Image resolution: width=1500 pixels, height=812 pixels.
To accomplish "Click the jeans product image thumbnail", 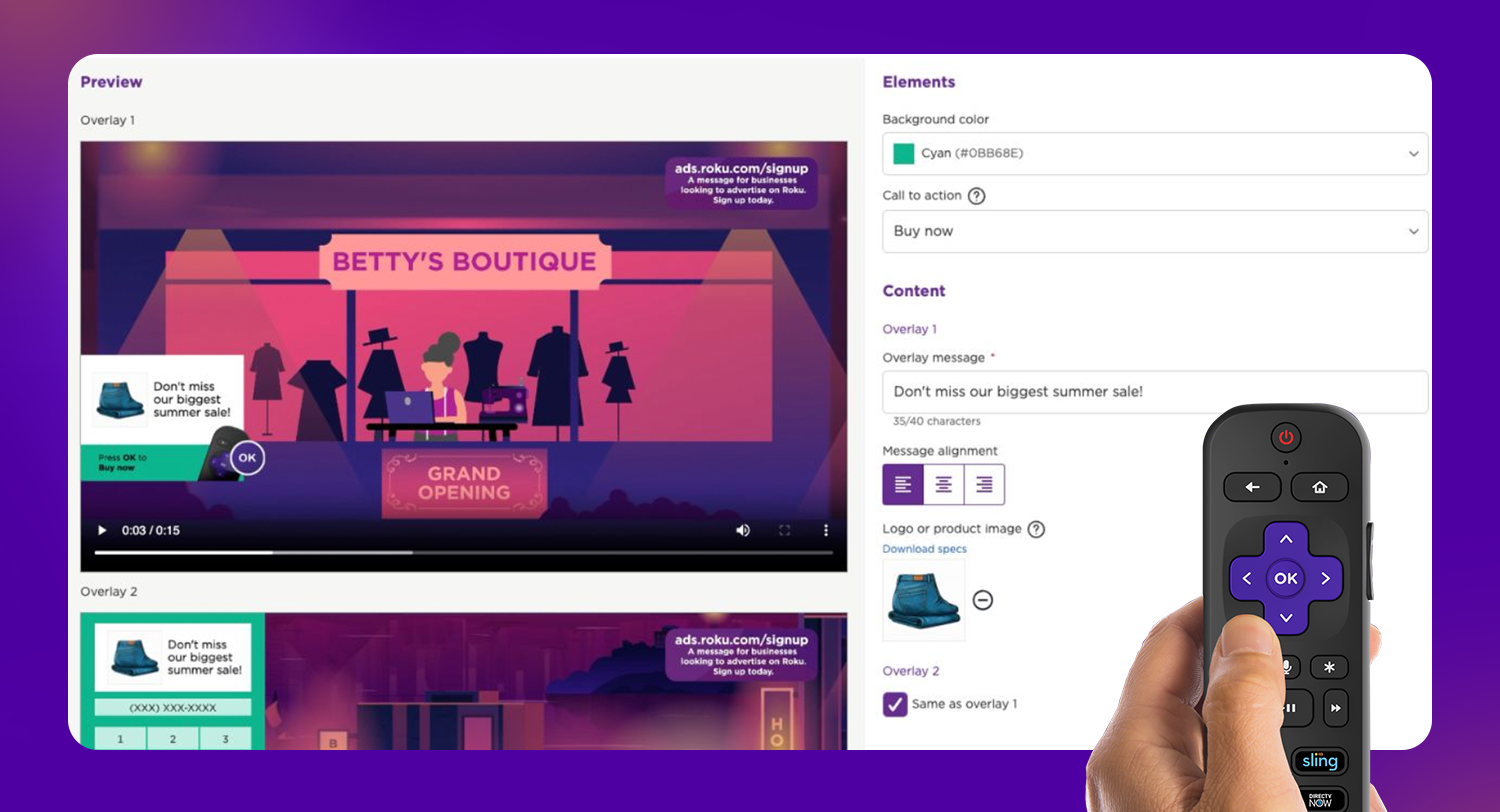I will (x=923, y=600).
